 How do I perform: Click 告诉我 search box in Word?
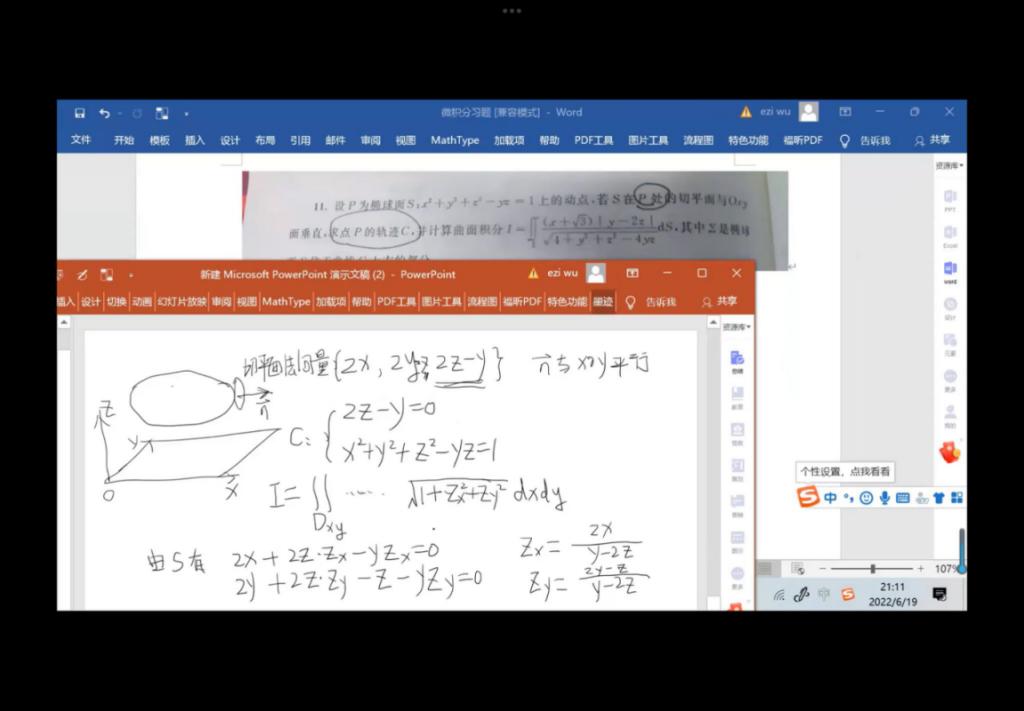(x=866, y=141)
